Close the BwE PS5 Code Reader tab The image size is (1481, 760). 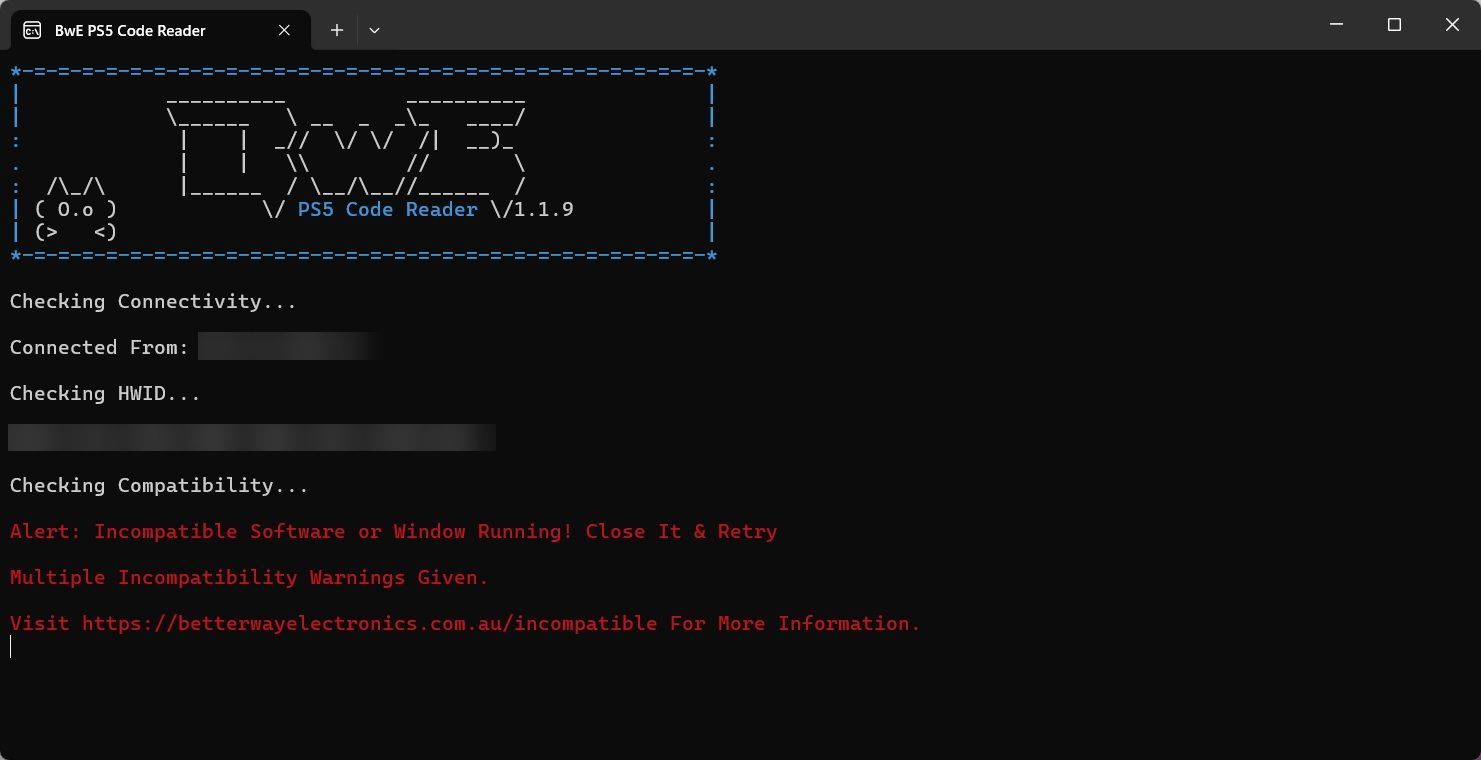click(284, 30)
